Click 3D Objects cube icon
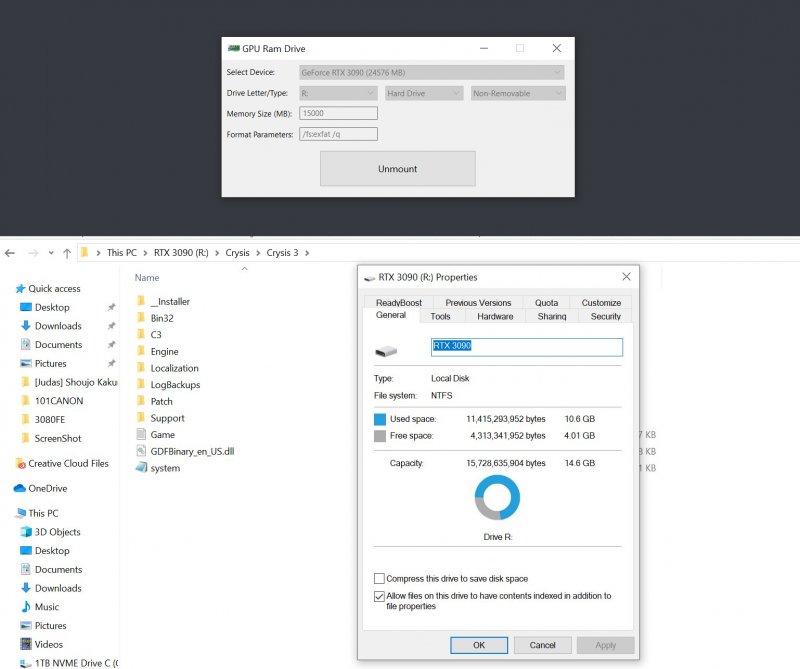Image resolution: width=800 pixels, height=669 pixels. (26, 532)
